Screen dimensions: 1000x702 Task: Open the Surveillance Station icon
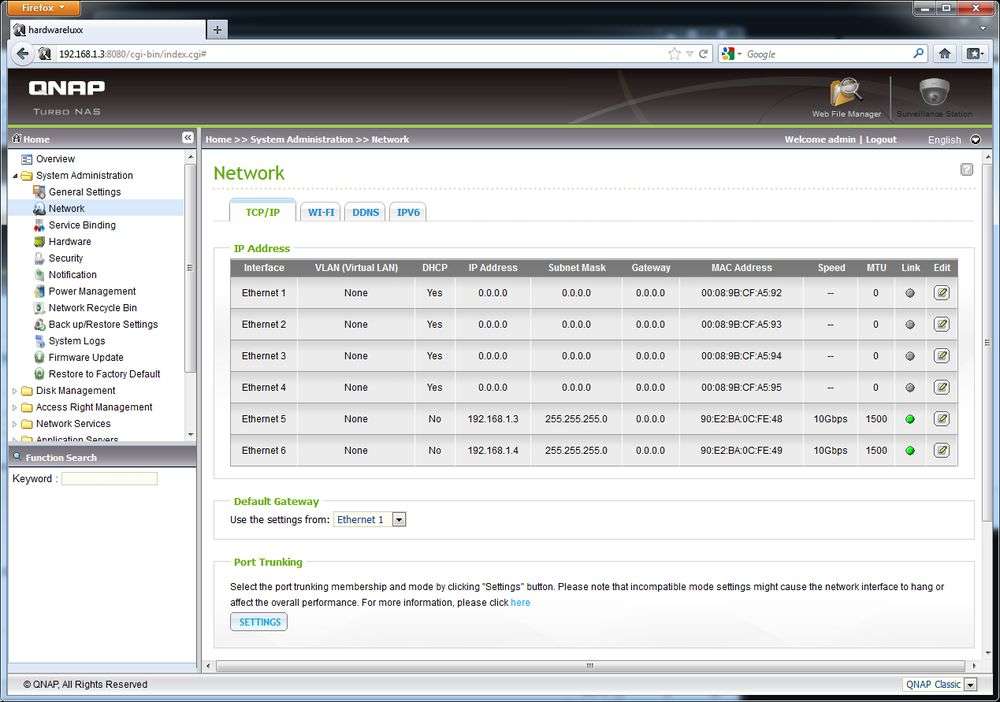click(934, 98)
